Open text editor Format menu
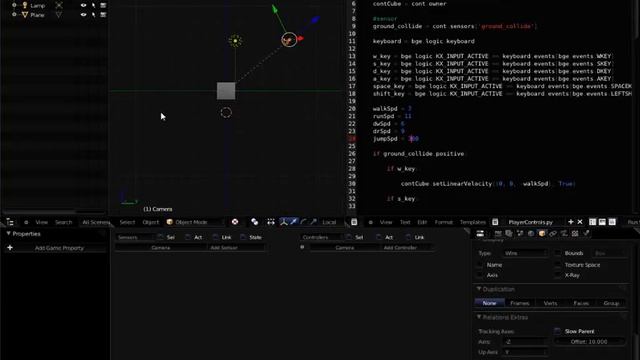This screenshot has height=360, width=640. 443,222
